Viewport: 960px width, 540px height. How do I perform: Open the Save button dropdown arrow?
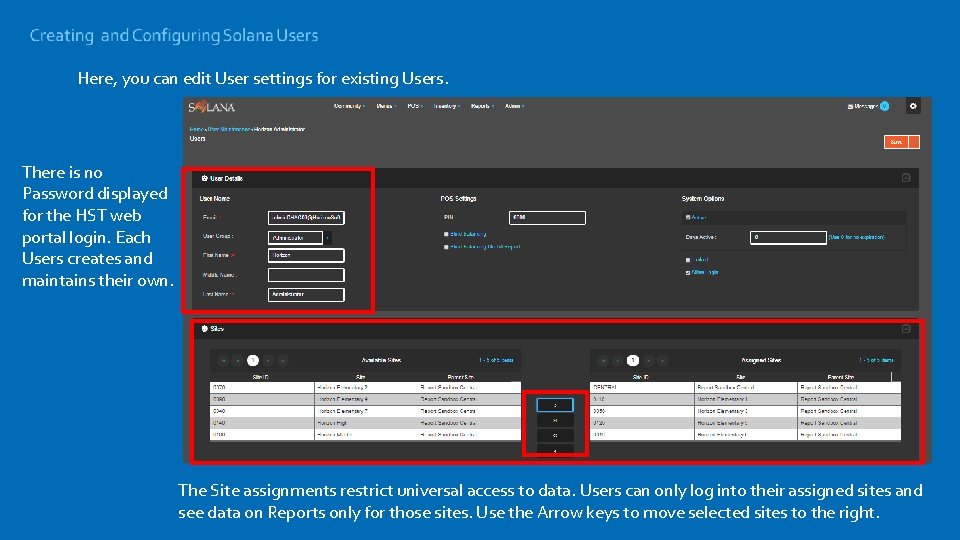(915, 142)
